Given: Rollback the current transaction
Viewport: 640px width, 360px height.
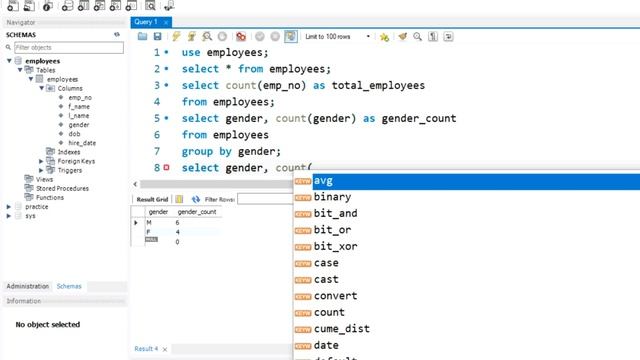Looking at the screenshot, I should (x=275, y=37).
